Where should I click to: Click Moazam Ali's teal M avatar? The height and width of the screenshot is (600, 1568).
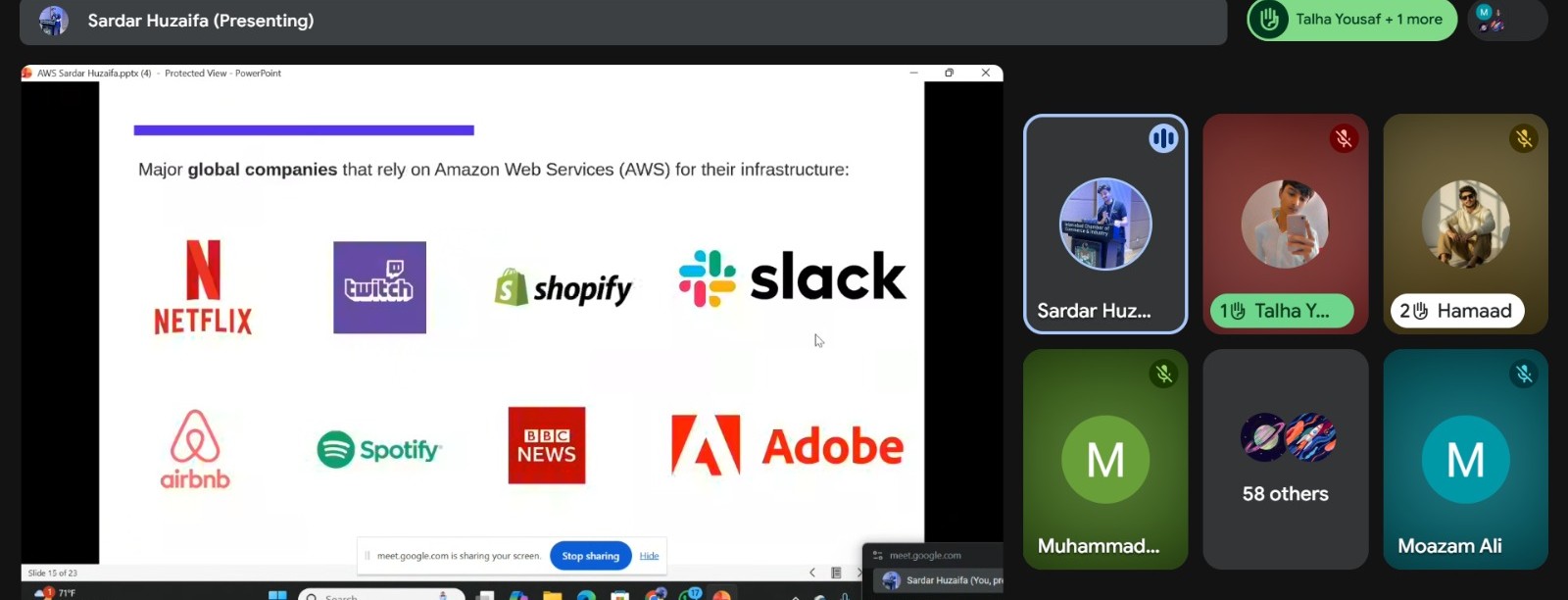click(1466, 459)
